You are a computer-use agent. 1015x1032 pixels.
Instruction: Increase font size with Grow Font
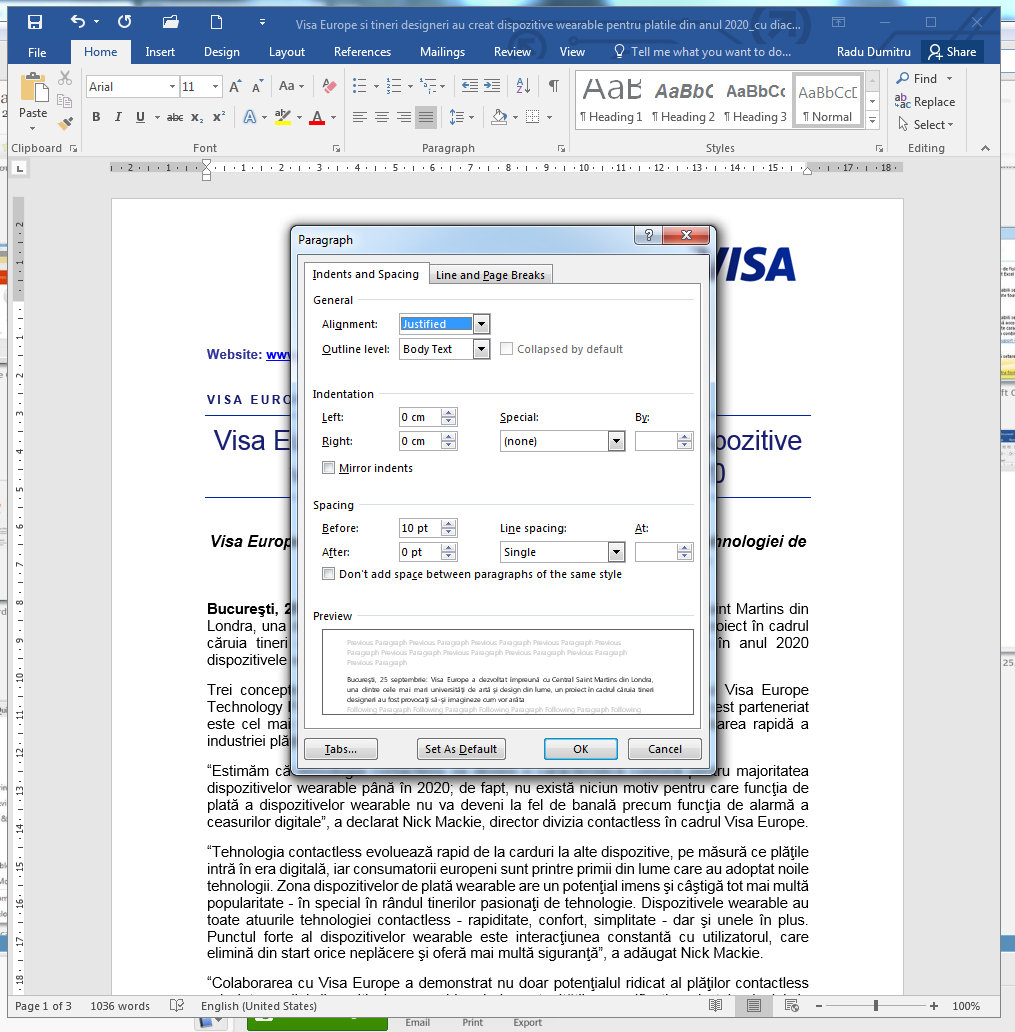[x=235, y=86]
